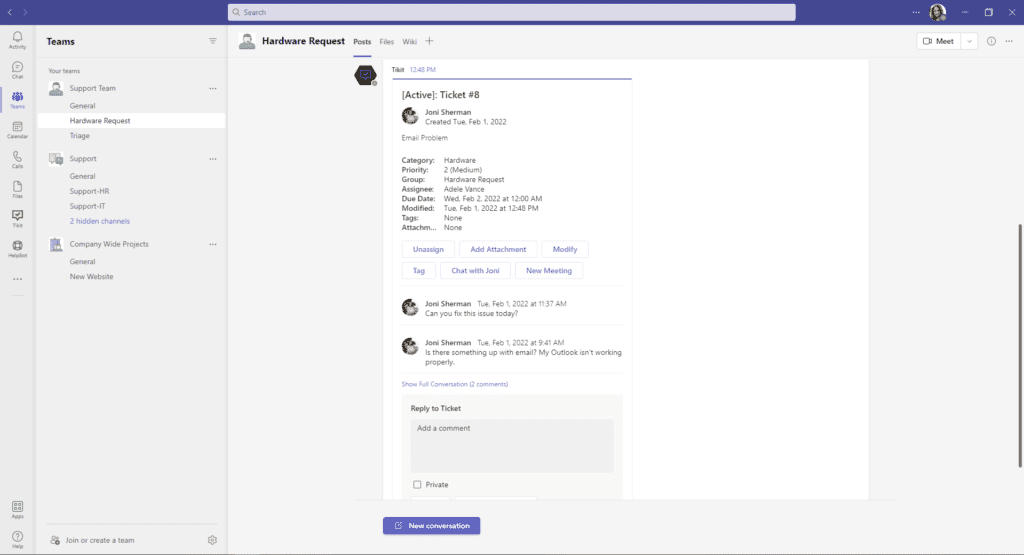Open the Chat icon in sidebar
Screen dimensions: 1024x555
(x=18, y=70)
